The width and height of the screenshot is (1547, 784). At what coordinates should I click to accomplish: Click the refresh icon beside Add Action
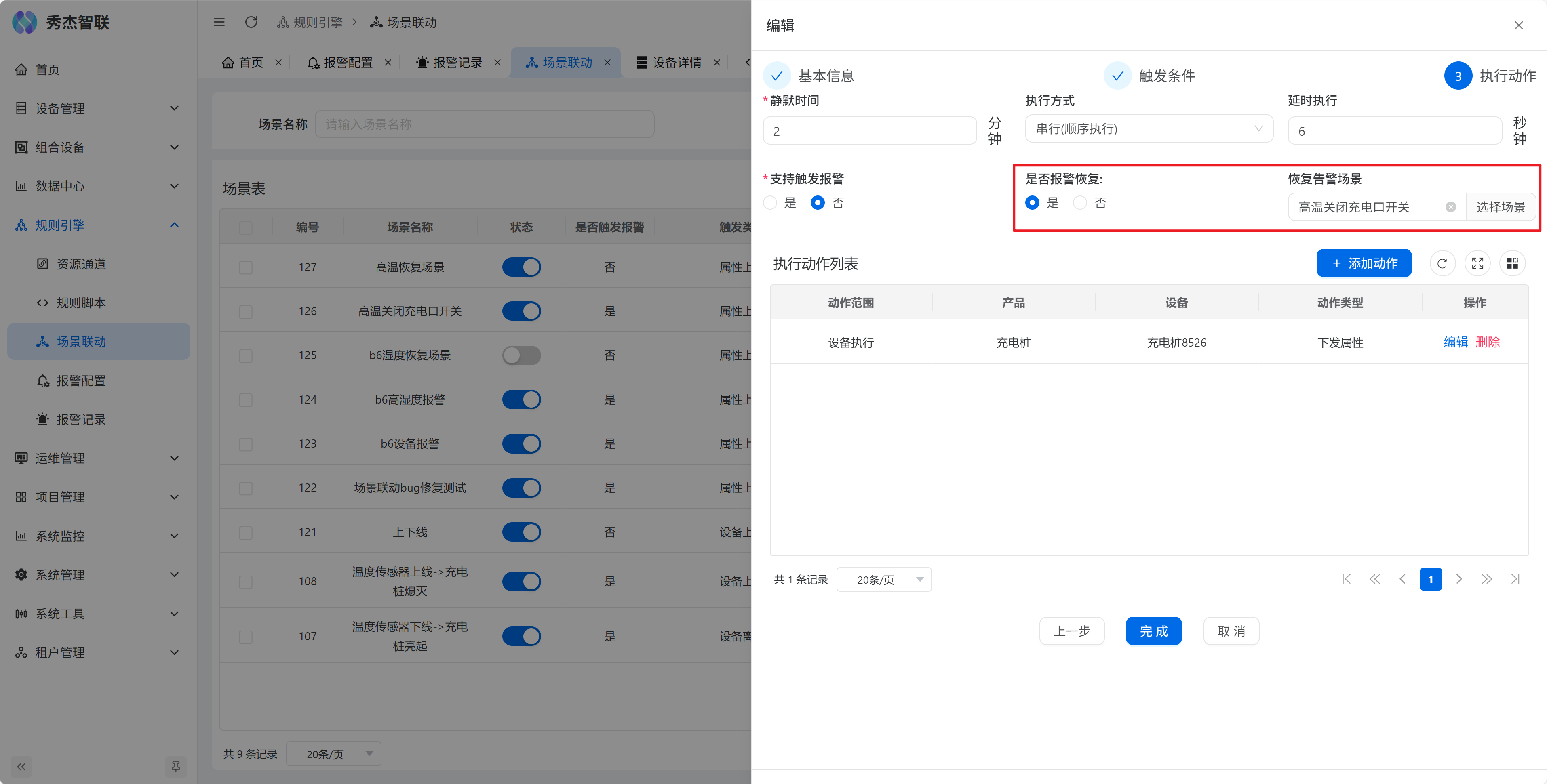pos(1442,263)
